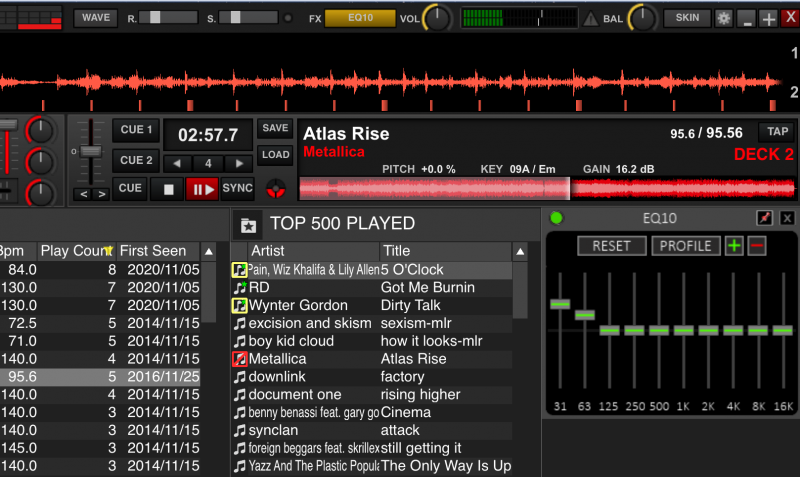The height and width of the screenshot is (477, 800).
Task: Sort by Play Count column header
Action: 77,251
